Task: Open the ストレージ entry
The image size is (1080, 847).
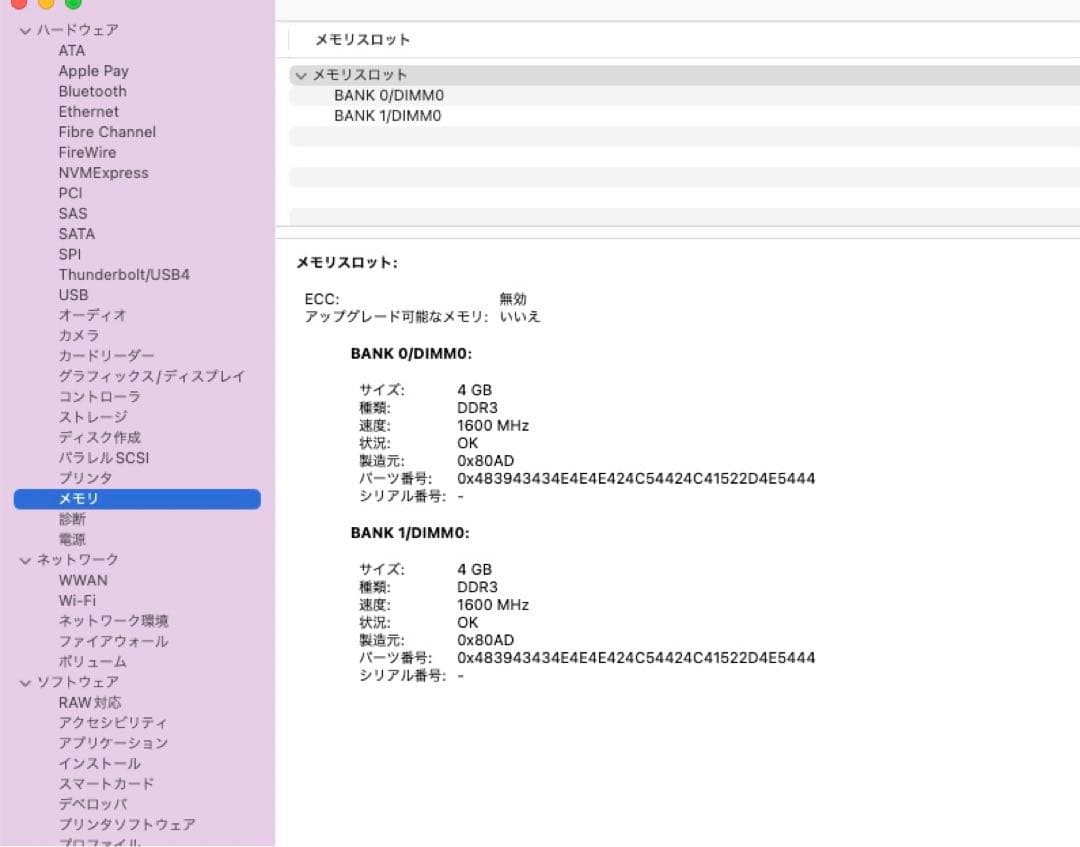Action: (93, 417)
